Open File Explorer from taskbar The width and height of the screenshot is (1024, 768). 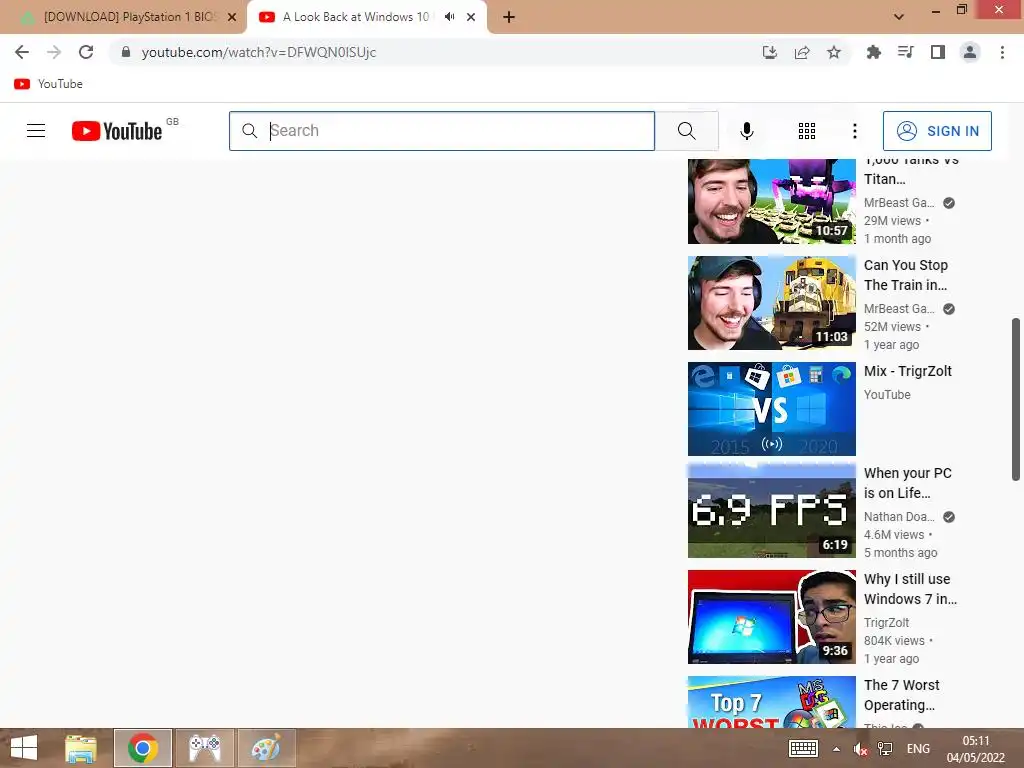coord(81,748)
